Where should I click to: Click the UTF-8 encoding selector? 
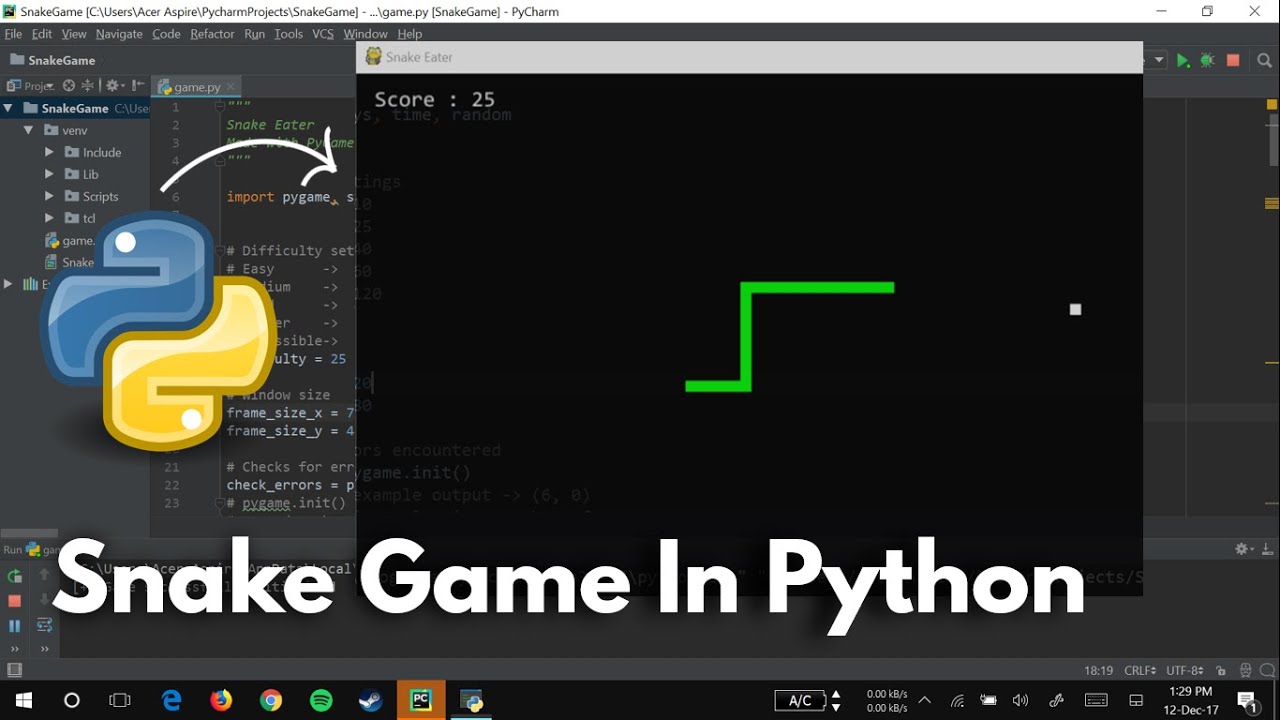point(1185,670)
